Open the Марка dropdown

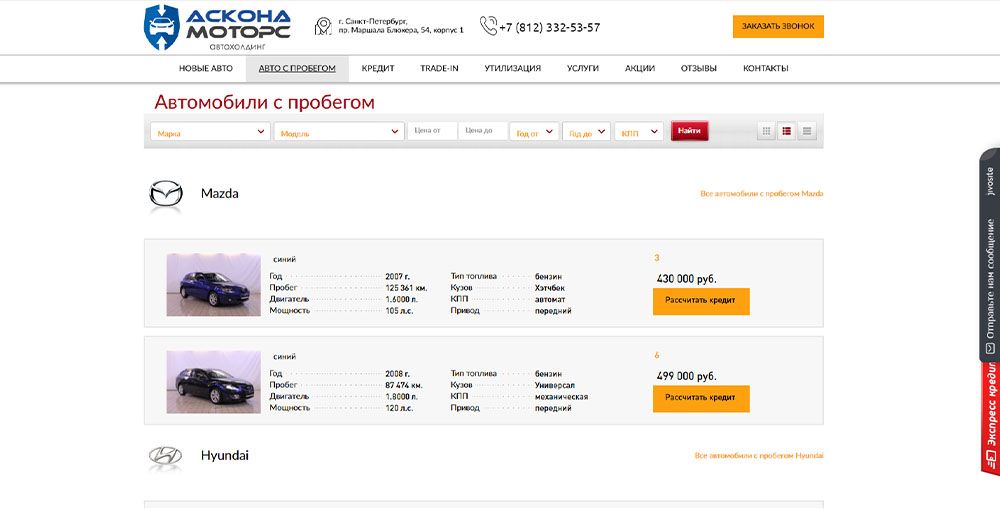click(x=211, y=132)
